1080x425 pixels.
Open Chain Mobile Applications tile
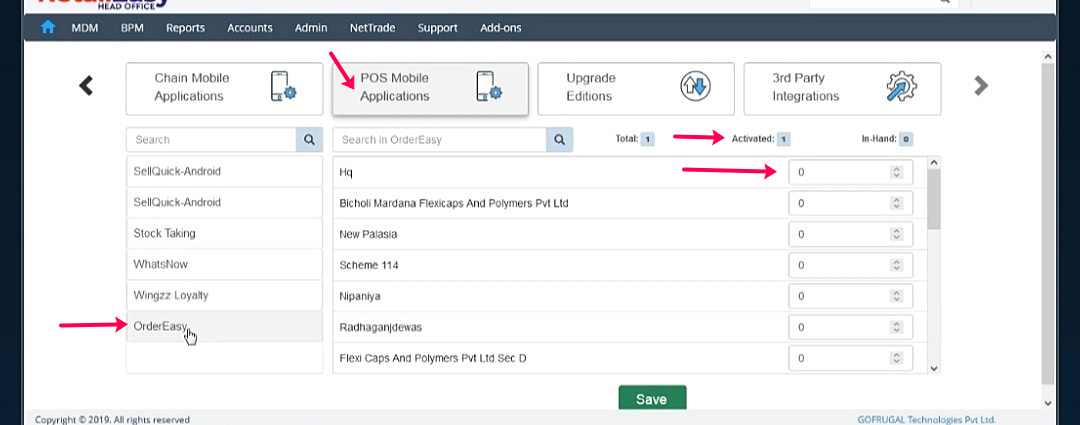(224, 88)
